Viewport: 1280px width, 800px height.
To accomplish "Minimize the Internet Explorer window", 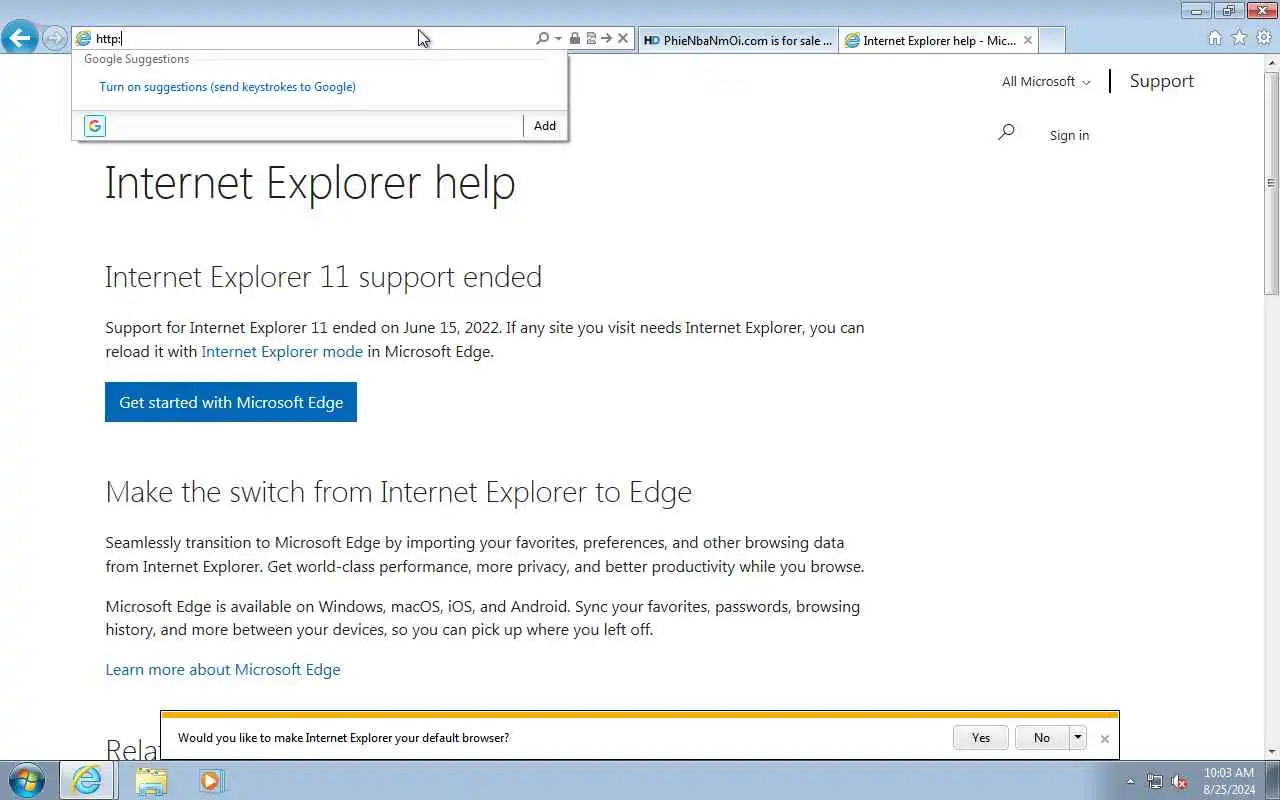I will (1196, 11).
